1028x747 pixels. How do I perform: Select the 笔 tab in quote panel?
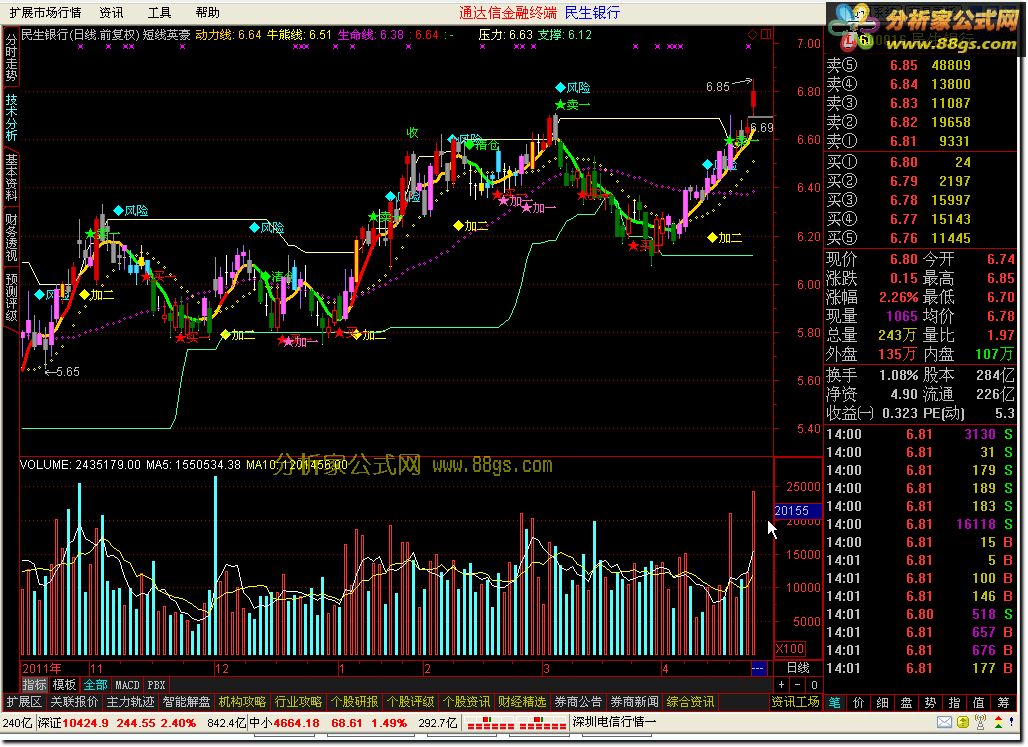(x=835, y=702)
